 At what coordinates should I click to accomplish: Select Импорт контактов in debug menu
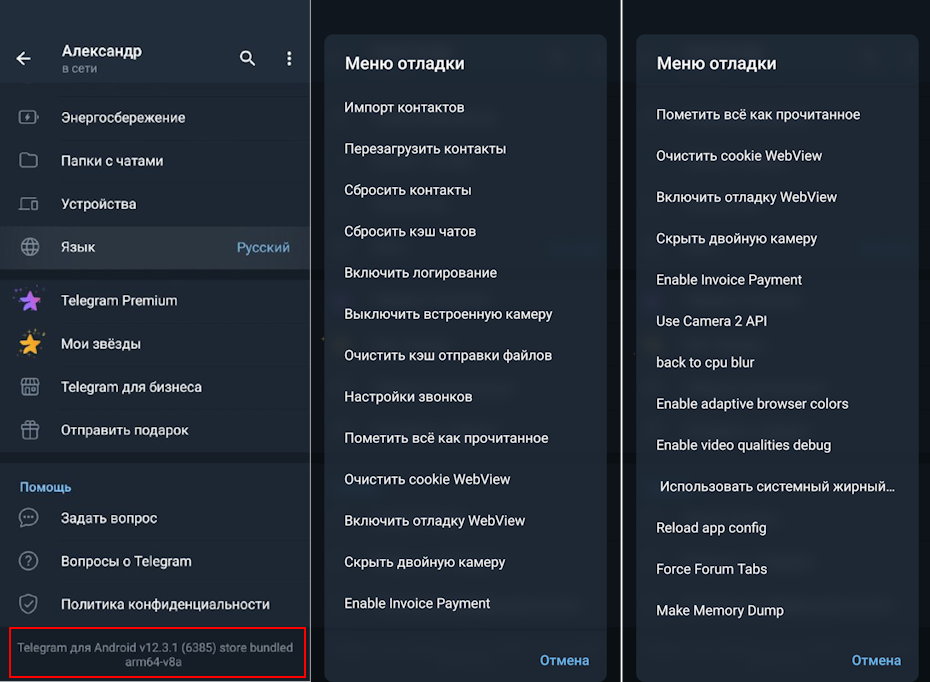coord(404,107)
